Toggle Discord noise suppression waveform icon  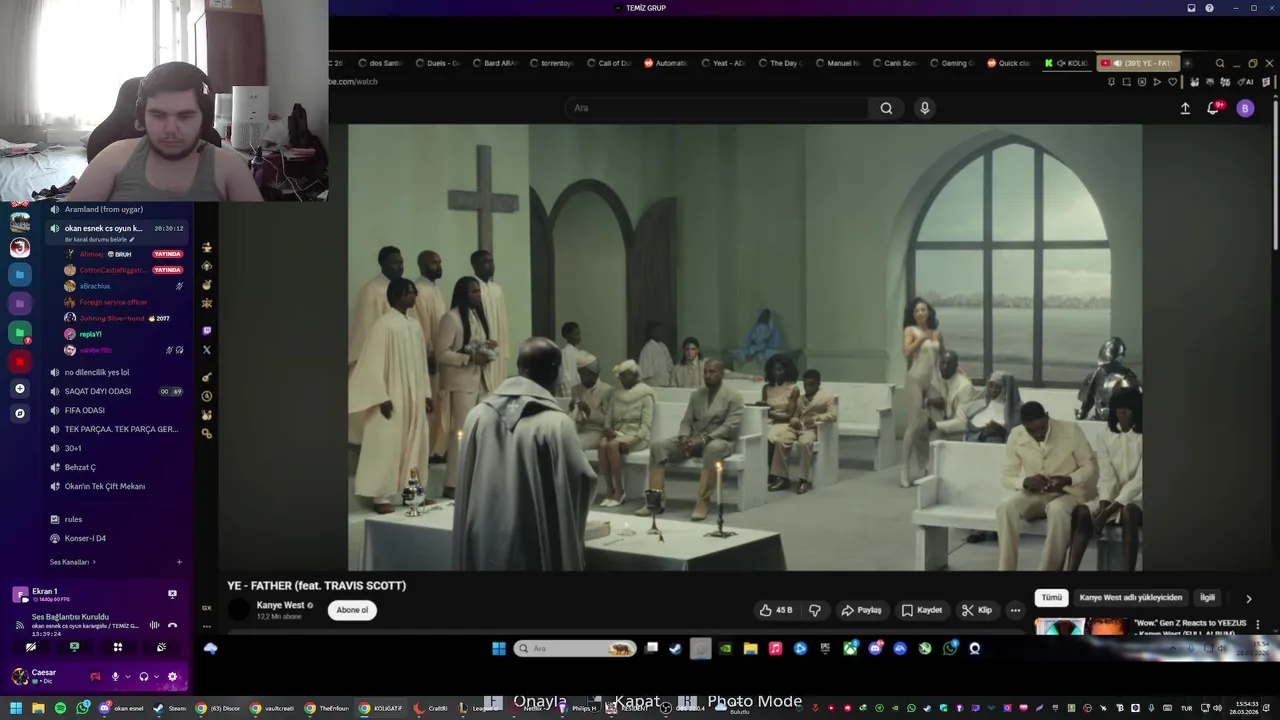(x=154, y=625)
